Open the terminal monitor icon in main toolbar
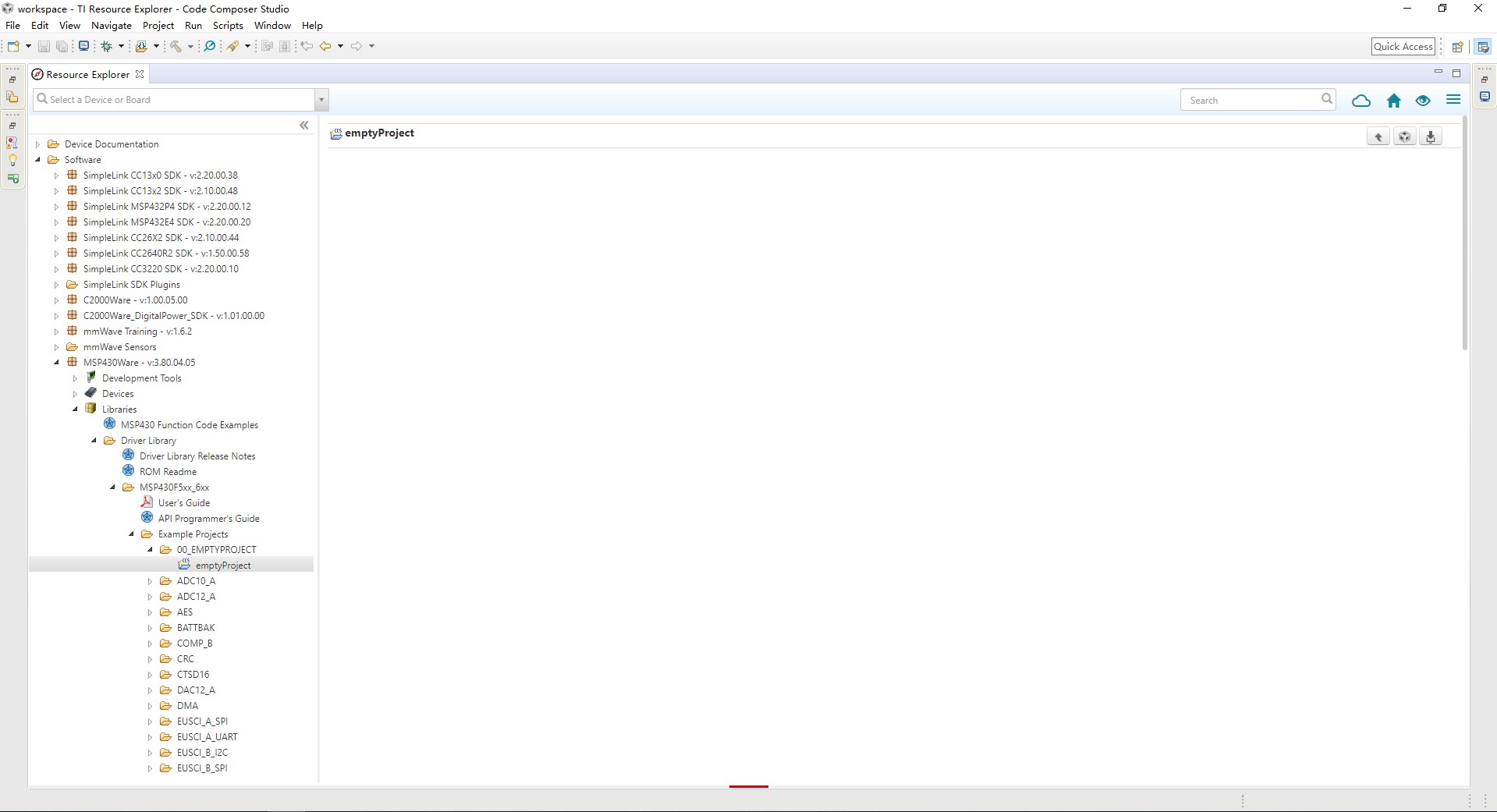 pos(83,46)
